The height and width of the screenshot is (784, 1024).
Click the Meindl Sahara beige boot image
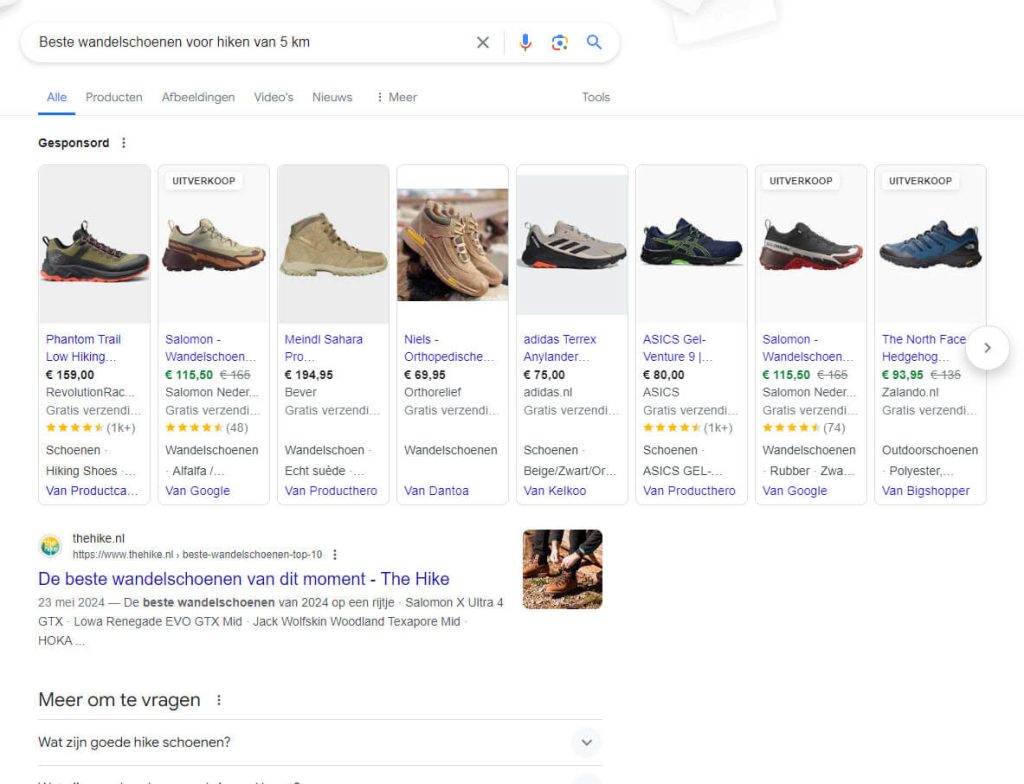(x=334, y=244)
